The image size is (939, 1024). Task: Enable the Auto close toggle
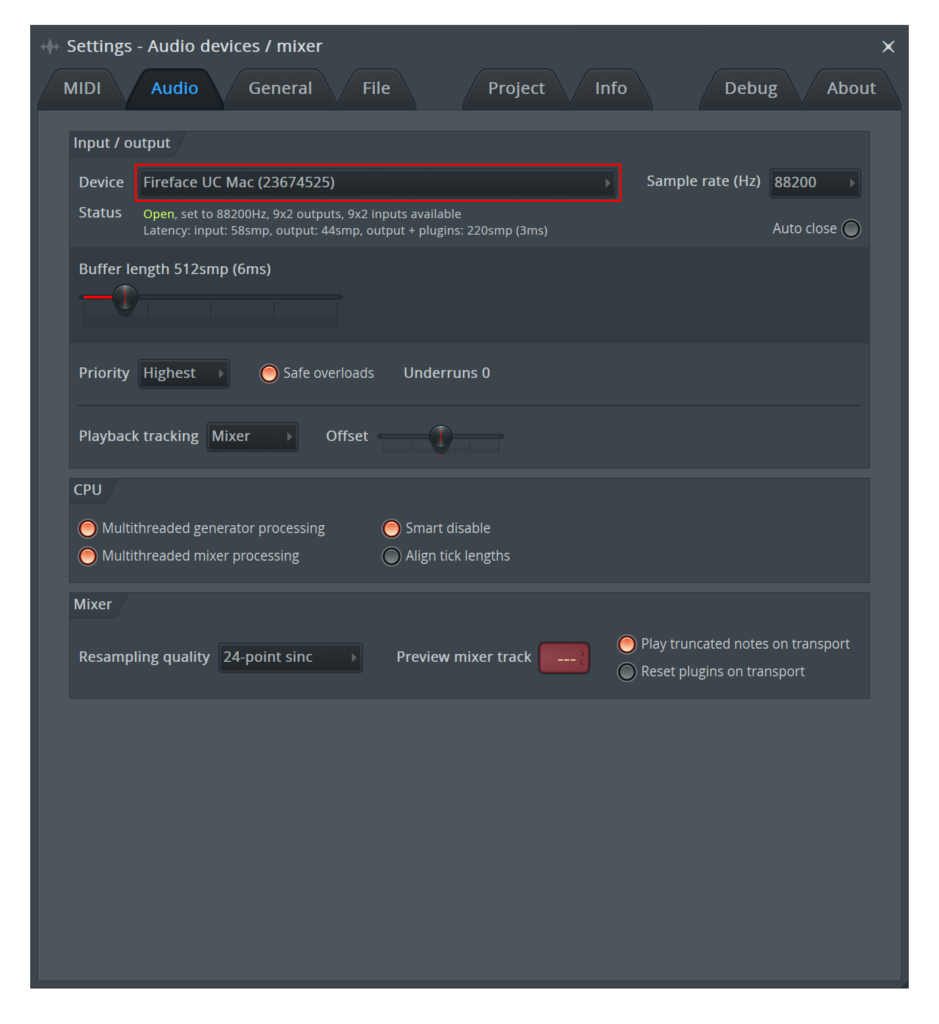851,229
